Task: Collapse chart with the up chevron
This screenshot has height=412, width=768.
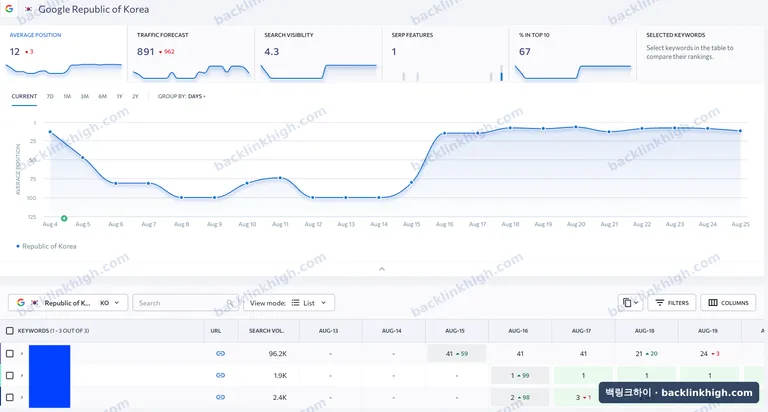Action: point(382,269)
